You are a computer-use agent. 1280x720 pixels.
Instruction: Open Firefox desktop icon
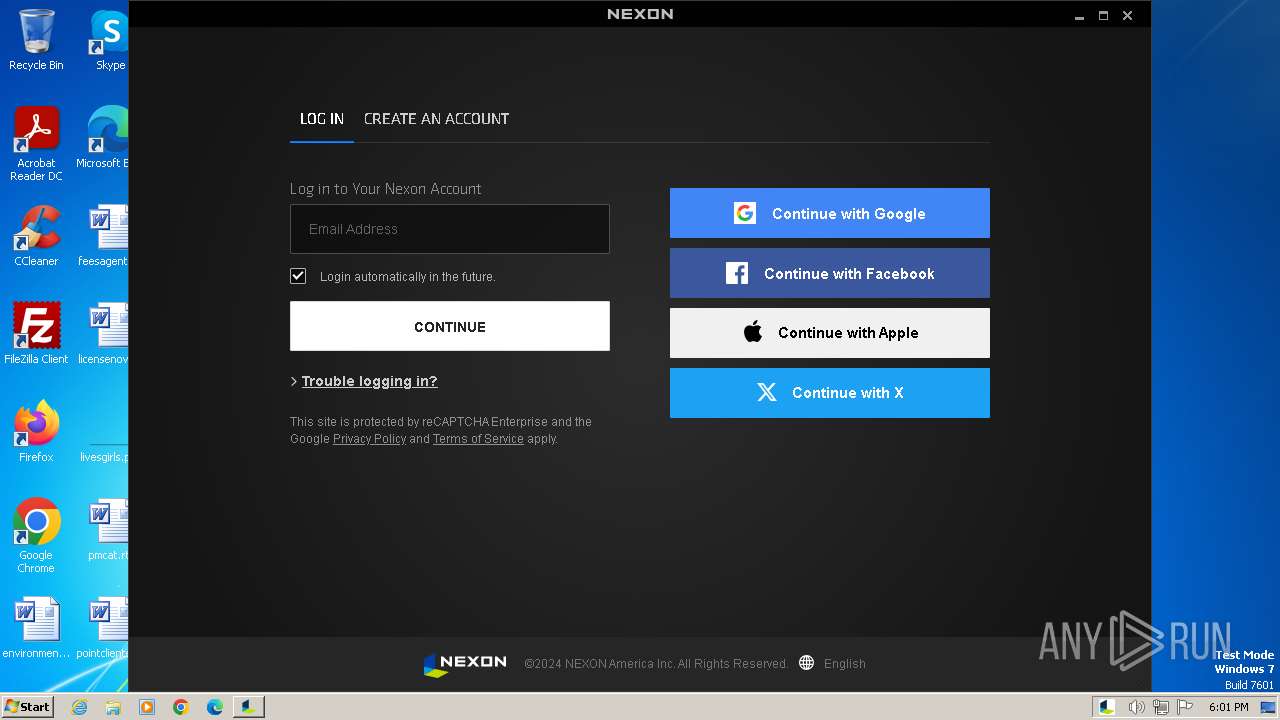36,432
